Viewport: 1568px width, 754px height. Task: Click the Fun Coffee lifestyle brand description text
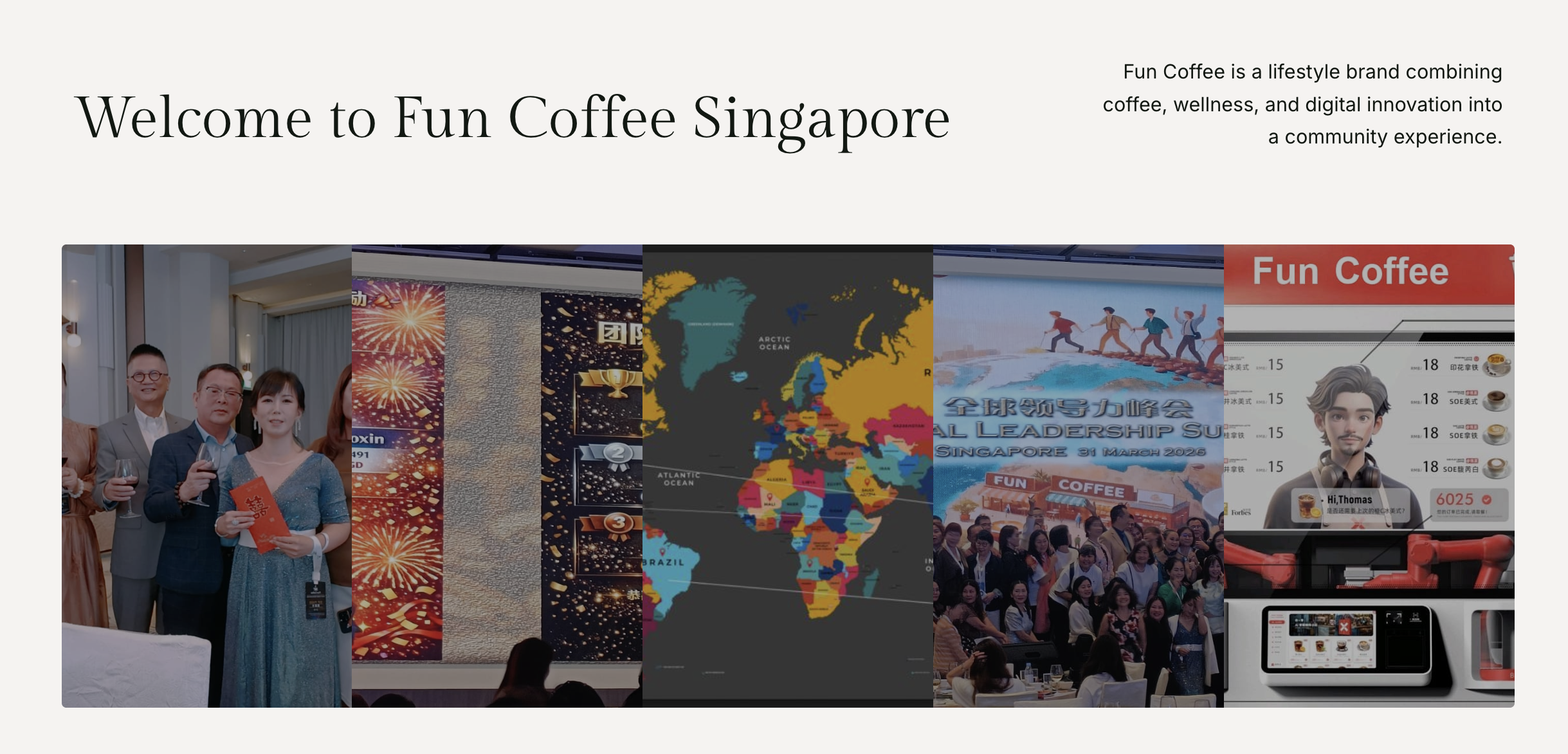(1302, 104)
